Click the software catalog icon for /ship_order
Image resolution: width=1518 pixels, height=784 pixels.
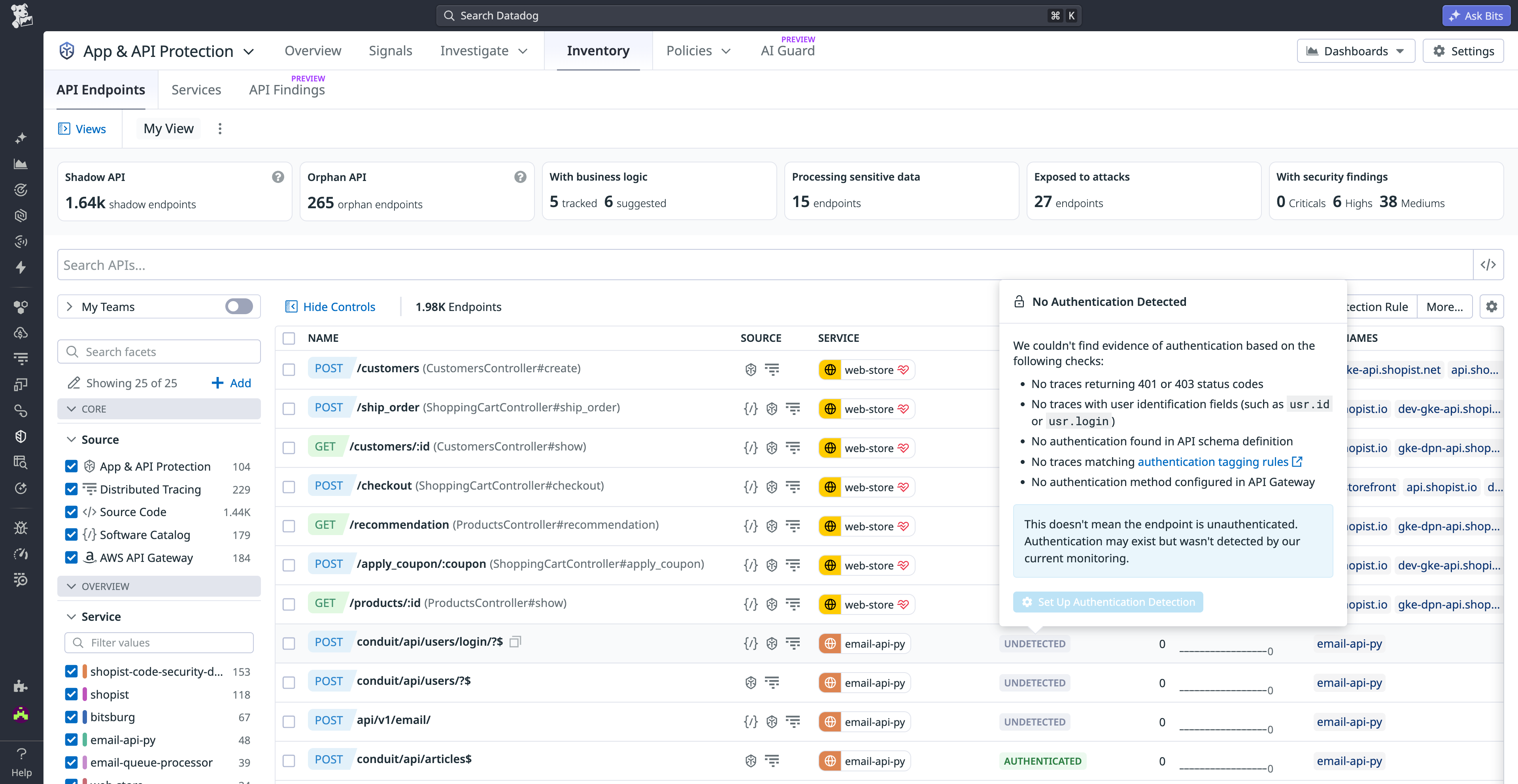750,409
